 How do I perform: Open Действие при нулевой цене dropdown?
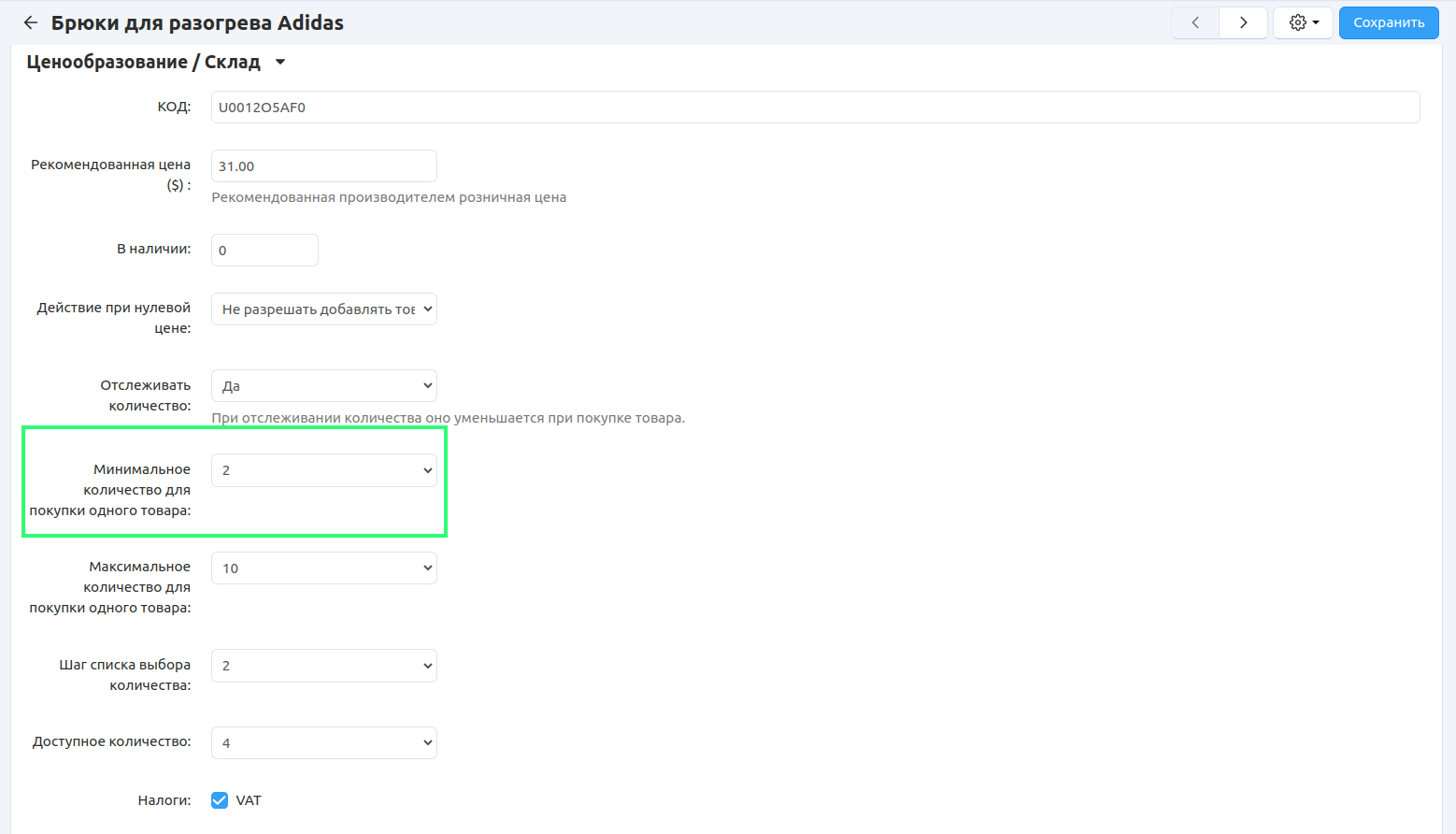323,309
